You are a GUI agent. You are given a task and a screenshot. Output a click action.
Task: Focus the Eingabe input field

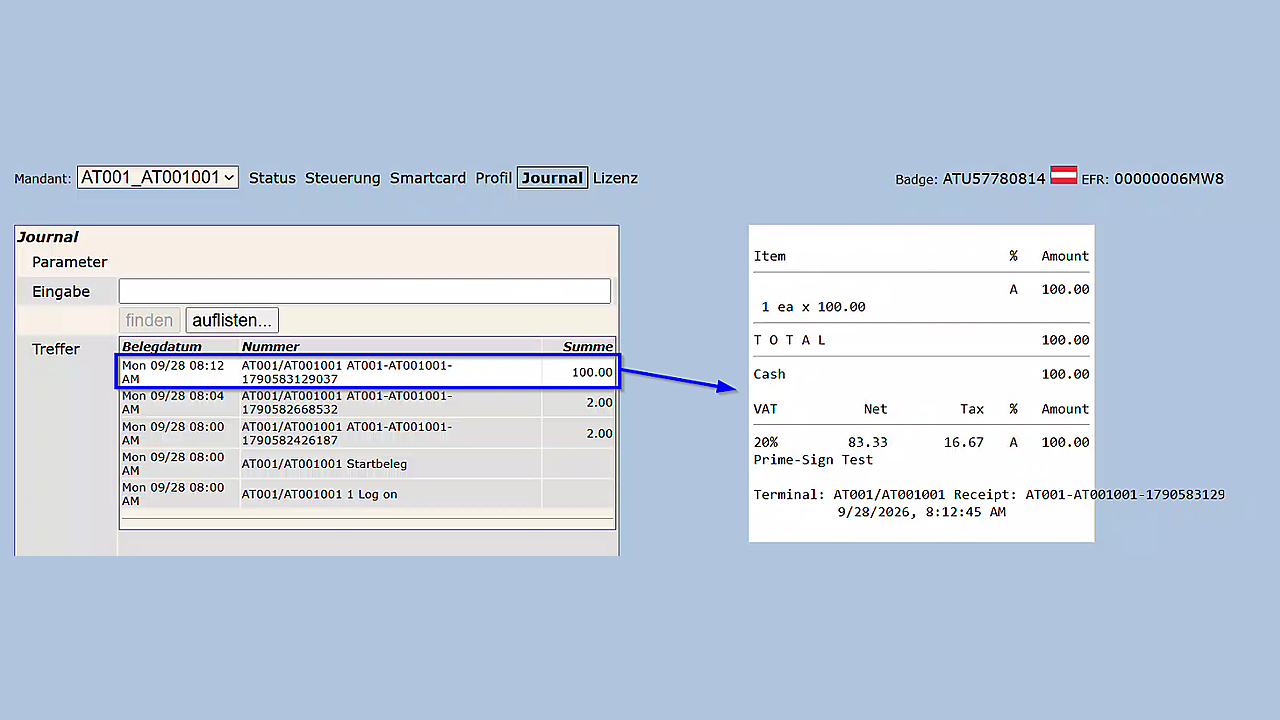(365, 291)
